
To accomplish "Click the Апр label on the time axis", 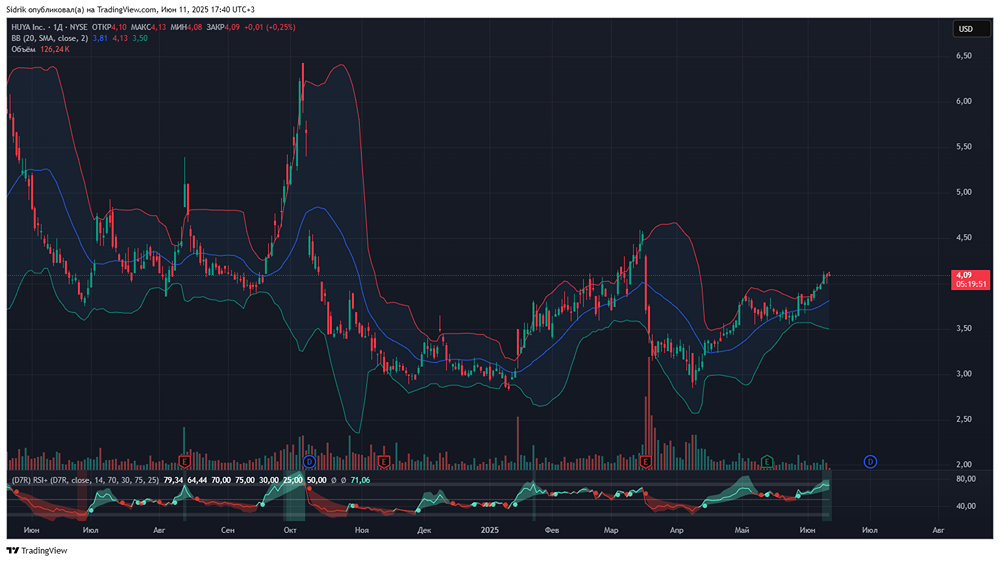I will [677, 530].
